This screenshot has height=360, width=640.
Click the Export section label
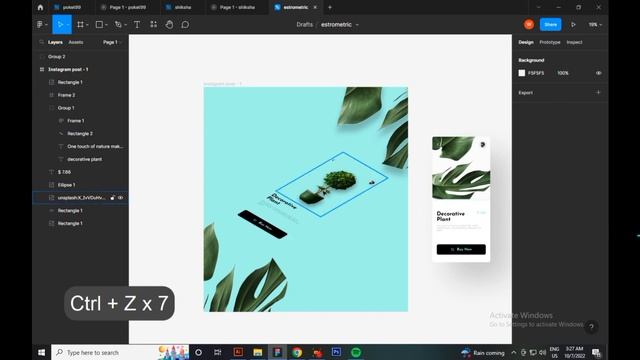[x=526, y=93]
